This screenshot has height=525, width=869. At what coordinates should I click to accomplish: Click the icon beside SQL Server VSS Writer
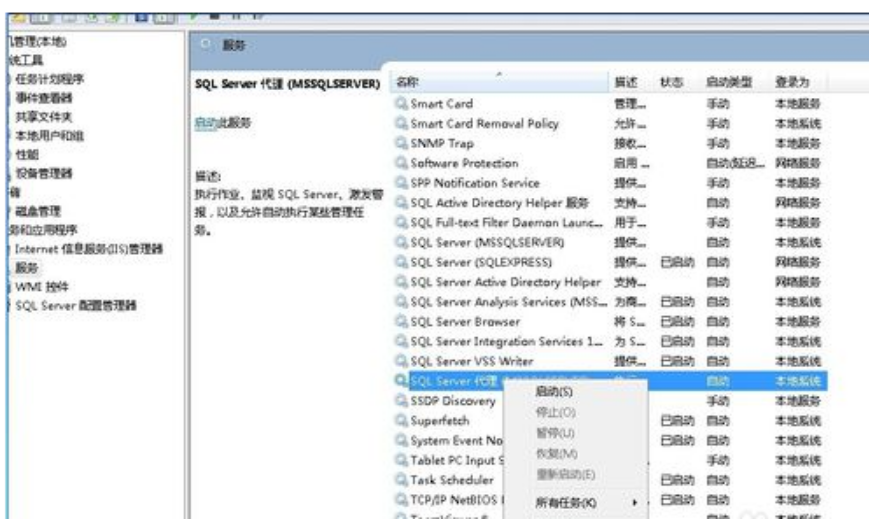[x=402, y=361]
